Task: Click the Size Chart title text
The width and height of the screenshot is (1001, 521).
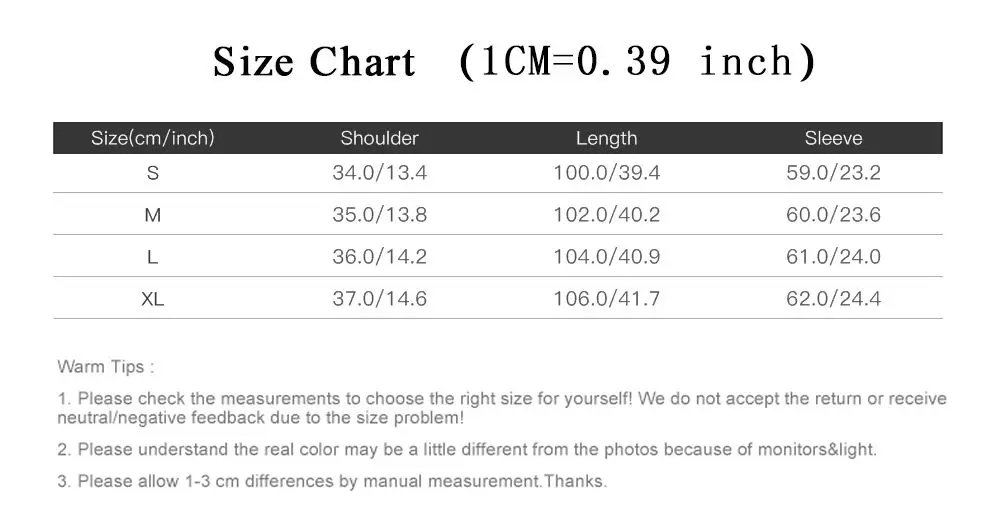Action: pos(313,62)
